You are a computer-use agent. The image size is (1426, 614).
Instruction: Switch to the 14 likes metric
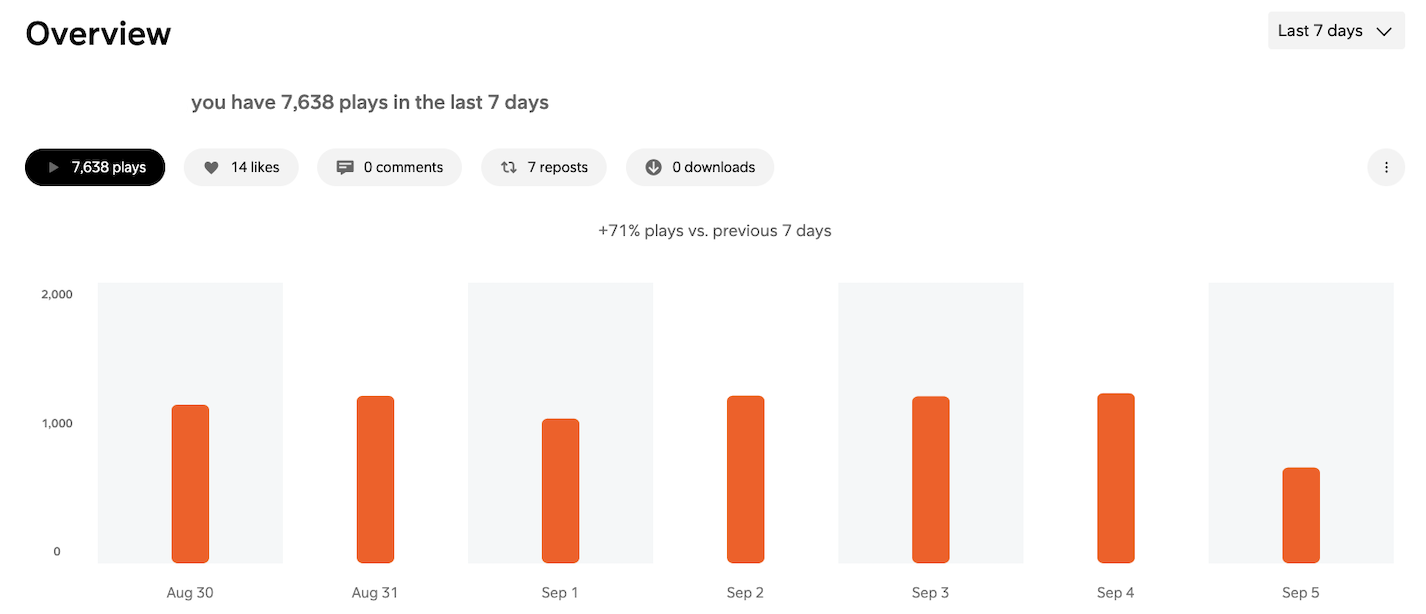pos(241,168)
